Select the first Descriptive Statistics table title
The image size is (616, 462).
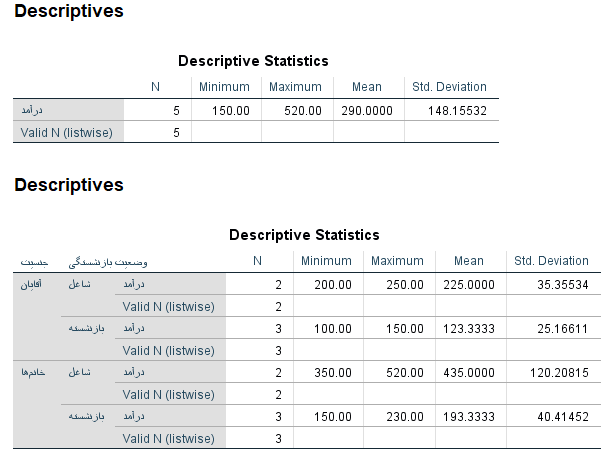253,61
